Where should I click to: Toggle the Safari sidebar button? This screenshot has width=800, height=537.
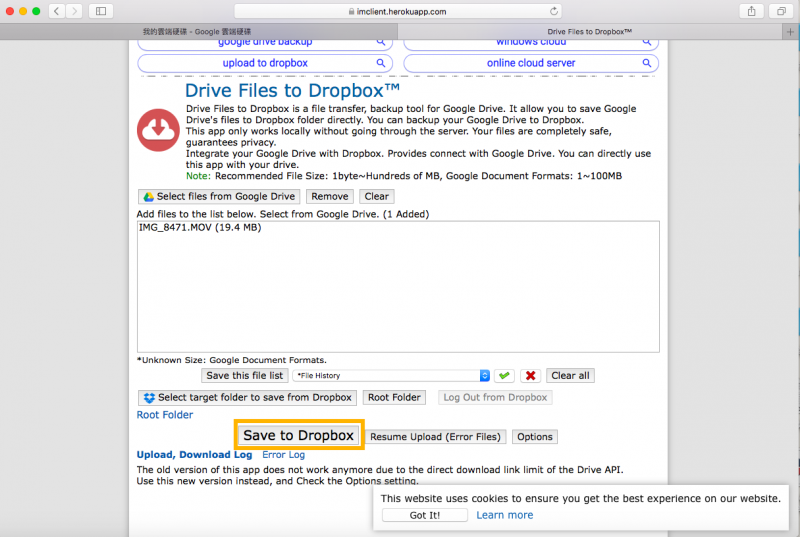coord(101,11)
